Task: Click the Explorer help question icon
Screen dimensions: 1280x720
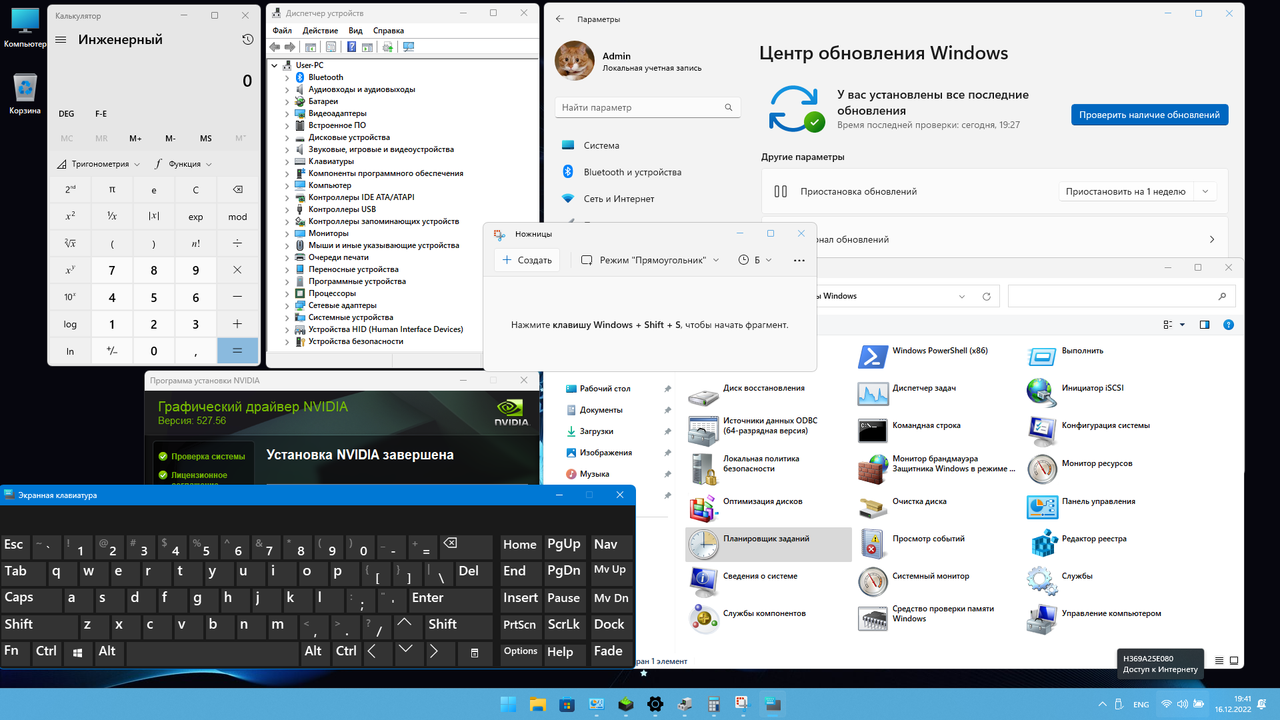Action: pos(1229,324)
